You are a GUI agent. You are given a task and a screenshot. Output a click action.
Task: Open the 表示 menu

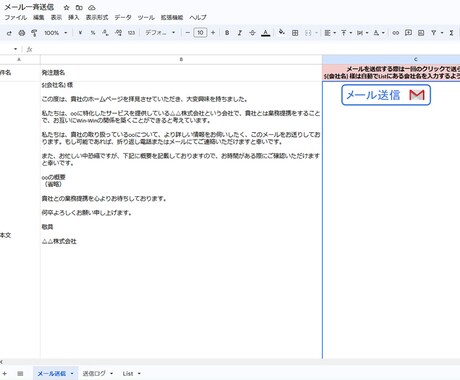[56, 17]
